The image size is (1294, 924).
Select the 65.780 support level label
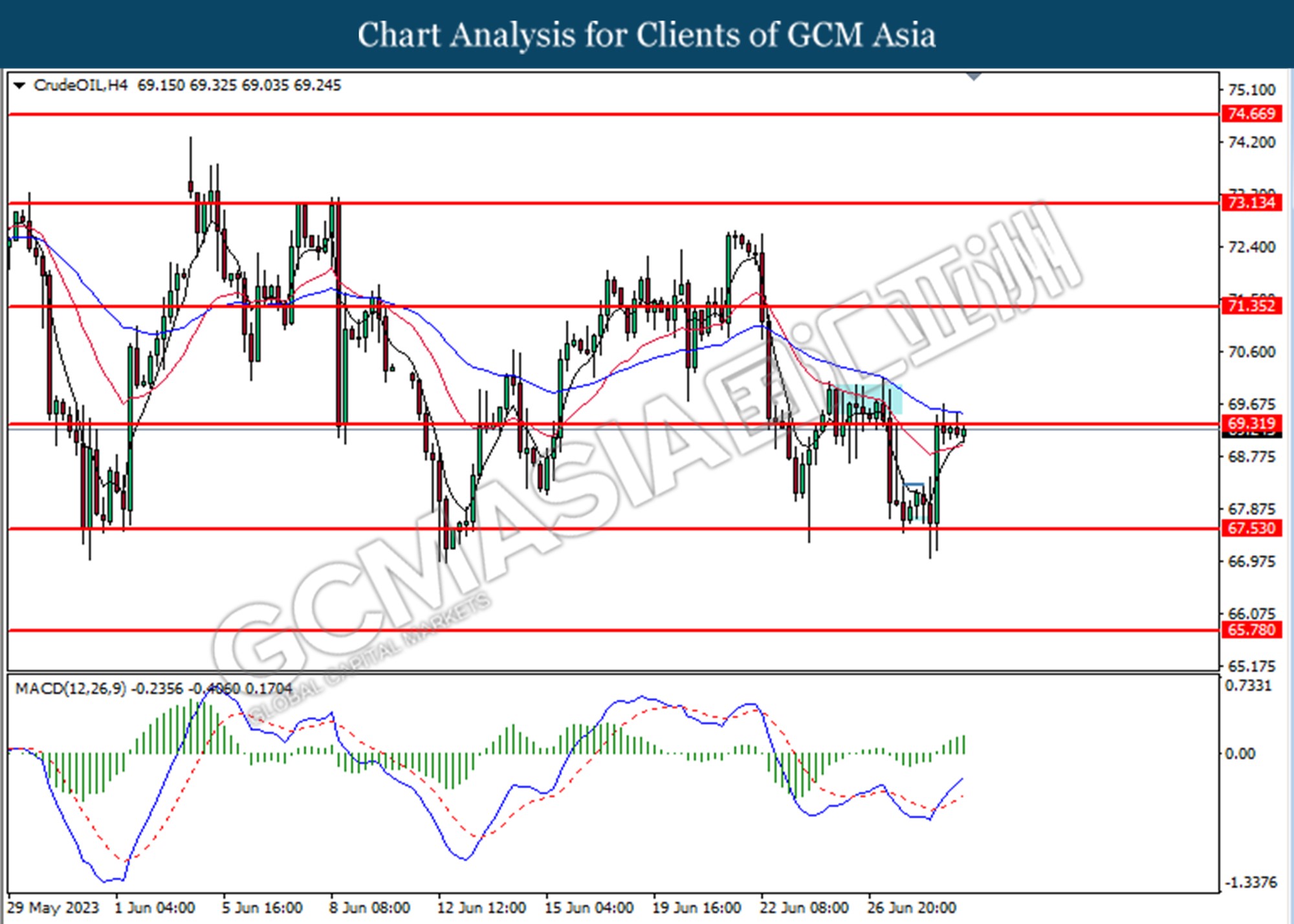(x=1251, y=630)
